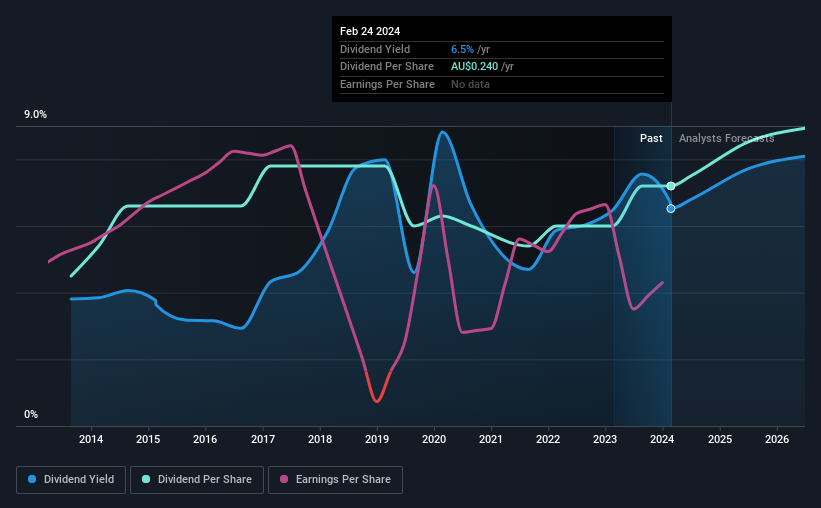Click the 2026 x-axis year label
Viewport: 821px width, 508px height.
coord(777,439)
